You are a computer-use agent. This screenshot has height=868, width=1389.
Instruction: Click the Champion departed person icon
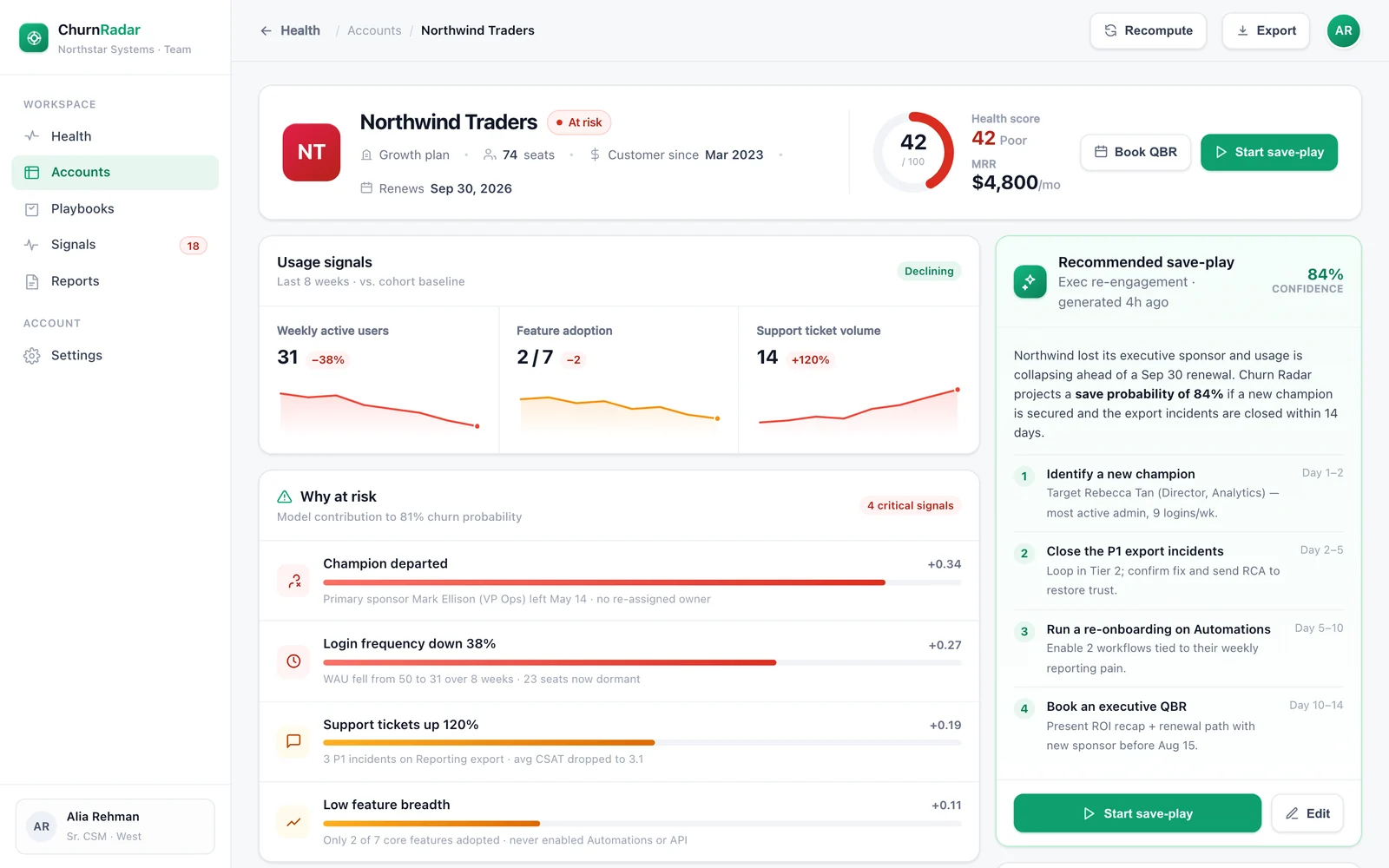pos(293,581)
